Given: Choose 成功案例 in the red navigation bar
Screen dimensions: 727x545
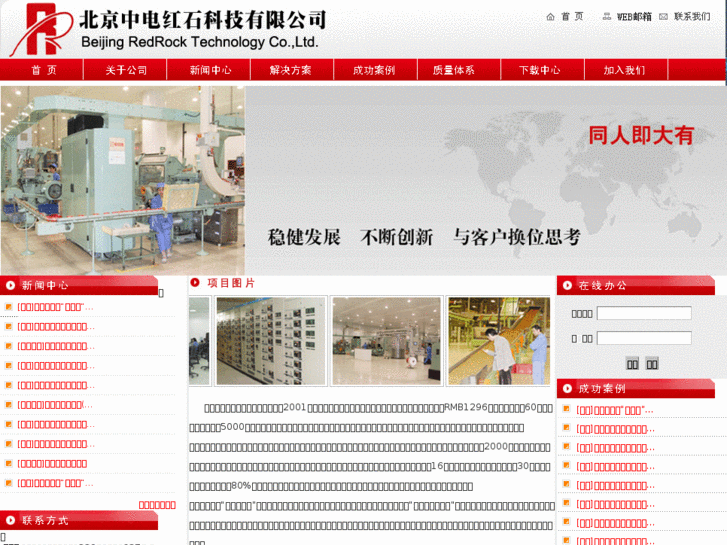Looking at the screenshot, I should tap(374, 70).
